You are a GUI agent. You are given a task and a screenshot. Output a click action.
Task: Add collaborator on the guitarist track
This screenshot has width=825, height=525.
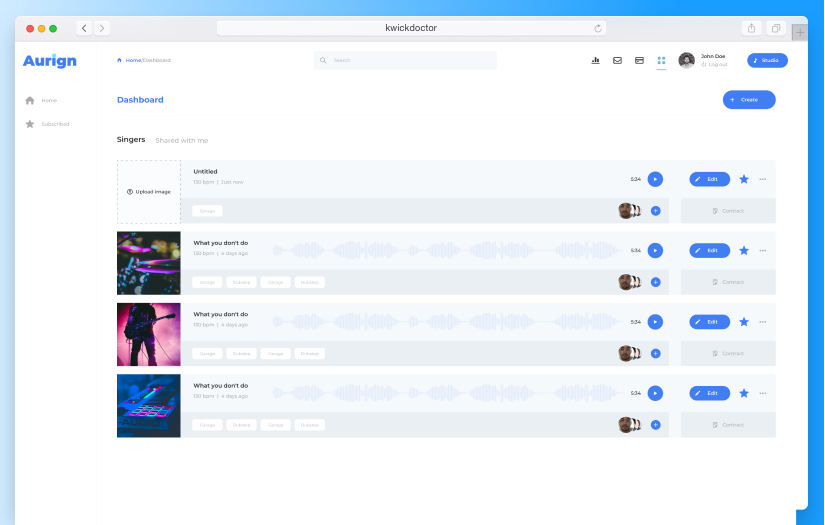(x=656, y=354)
